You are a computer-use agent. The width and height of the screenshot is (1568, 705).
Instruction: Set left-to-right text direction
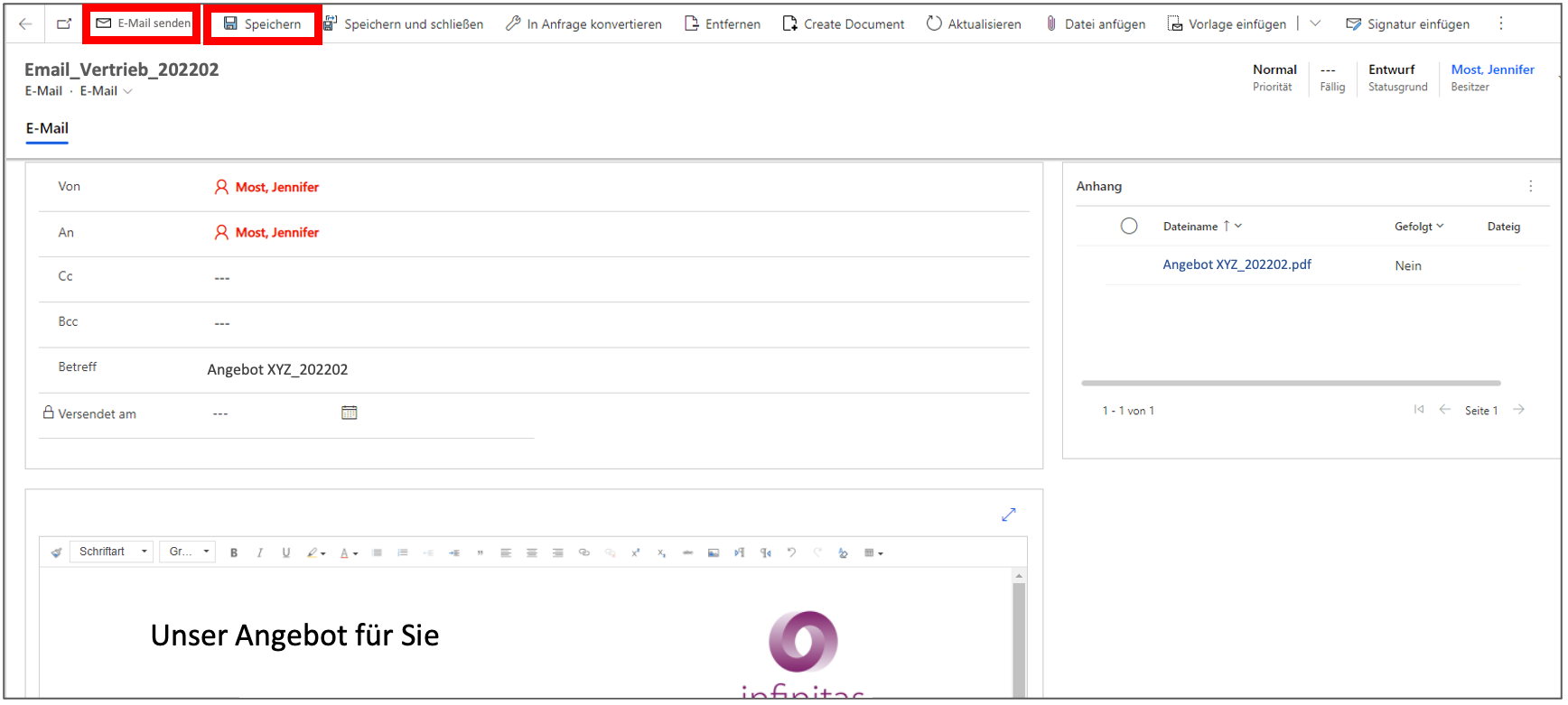click(740, 552)
